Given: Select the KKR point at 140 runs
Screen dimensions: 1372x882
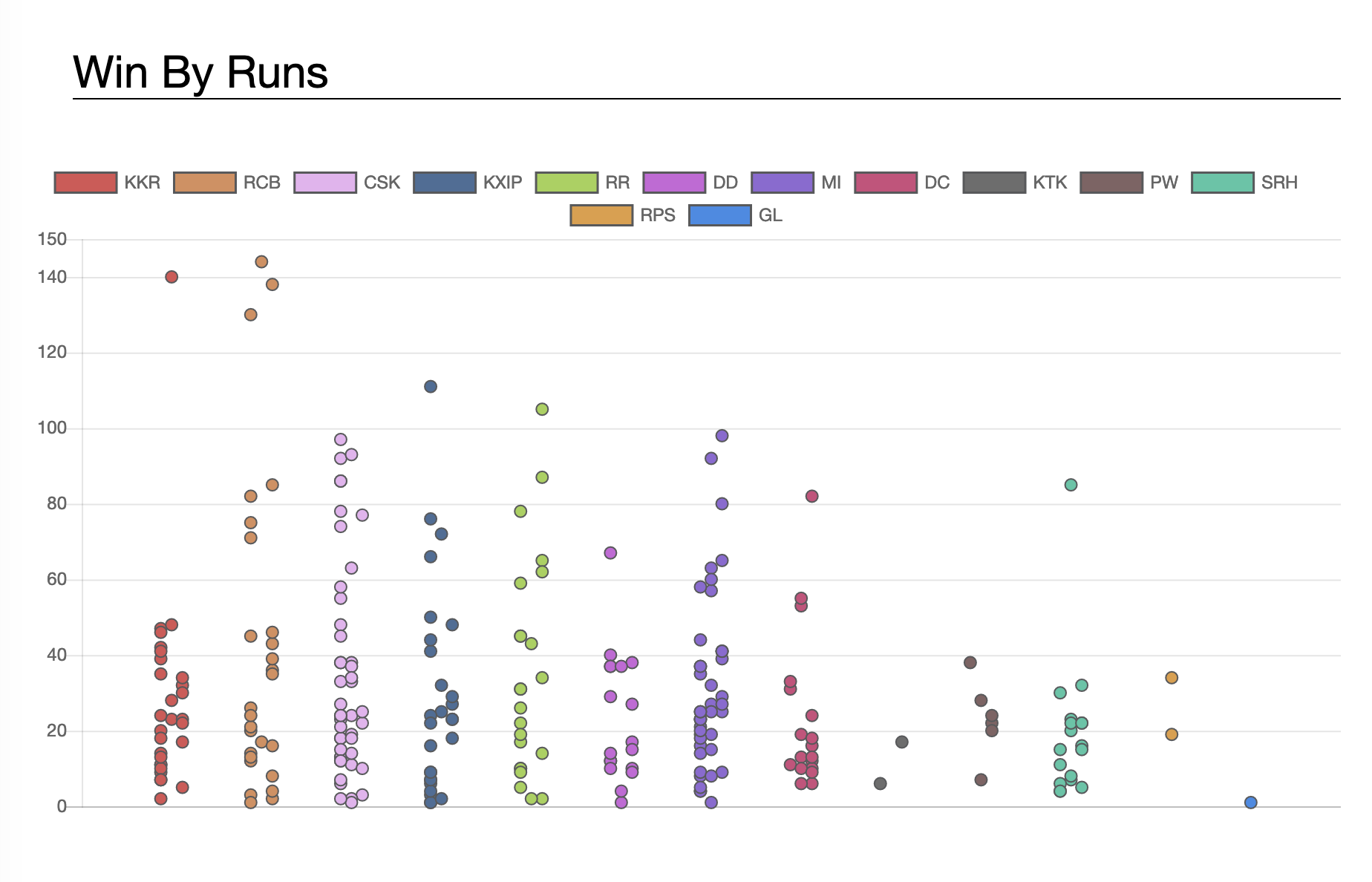Looking at the screenshot, I should pos(171,277).
